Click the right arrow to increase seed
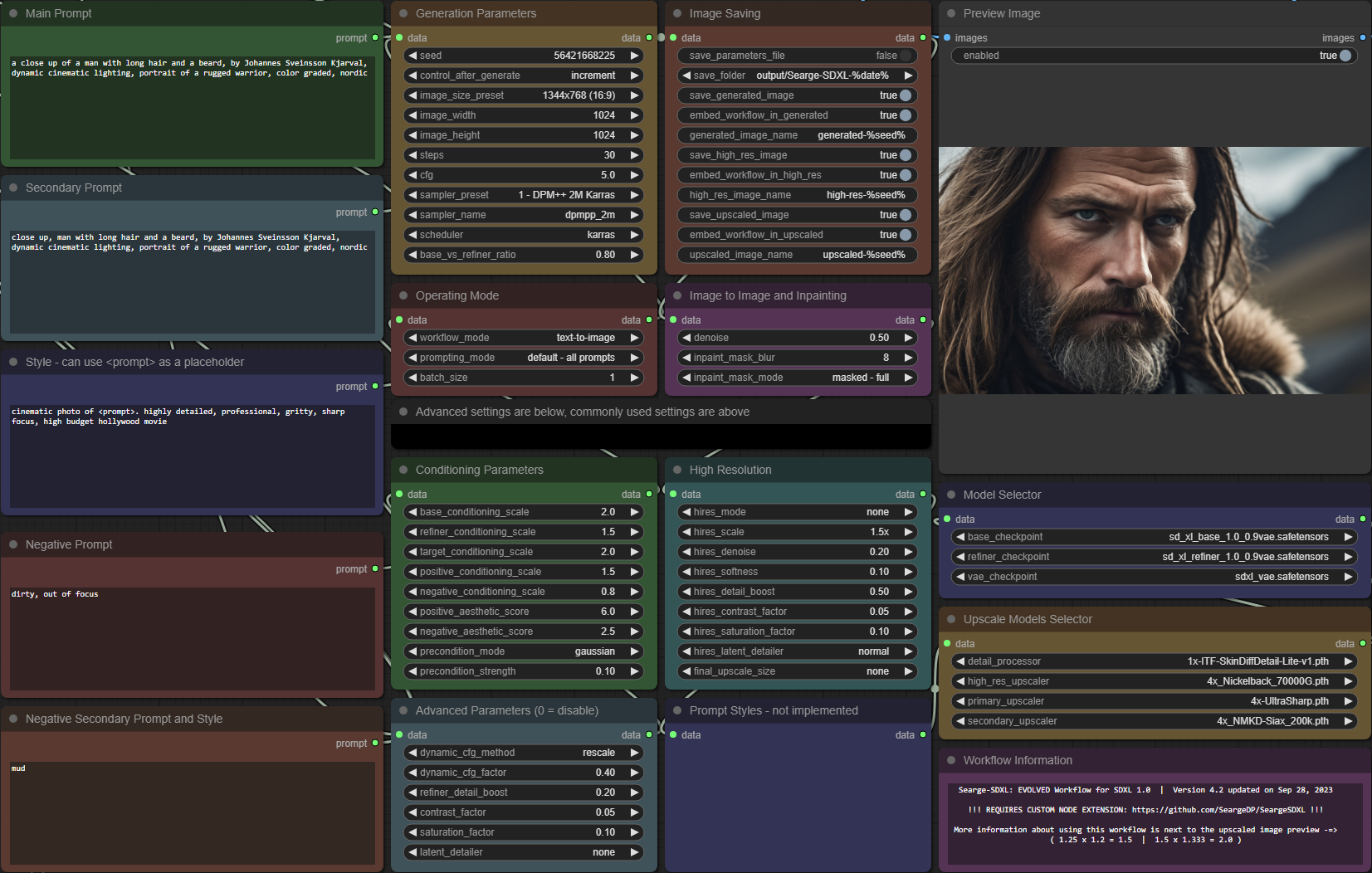The width and height of the screenshot is (1372, 873). pos(634,56)
